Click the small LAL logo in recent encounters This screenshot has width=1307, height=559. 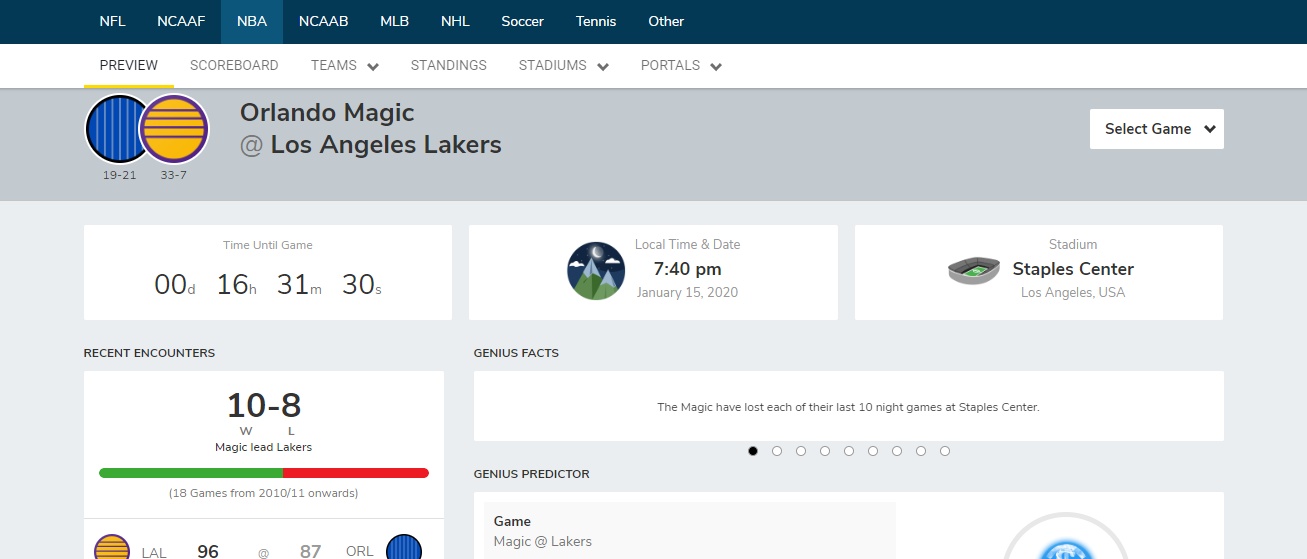[111, 549]
